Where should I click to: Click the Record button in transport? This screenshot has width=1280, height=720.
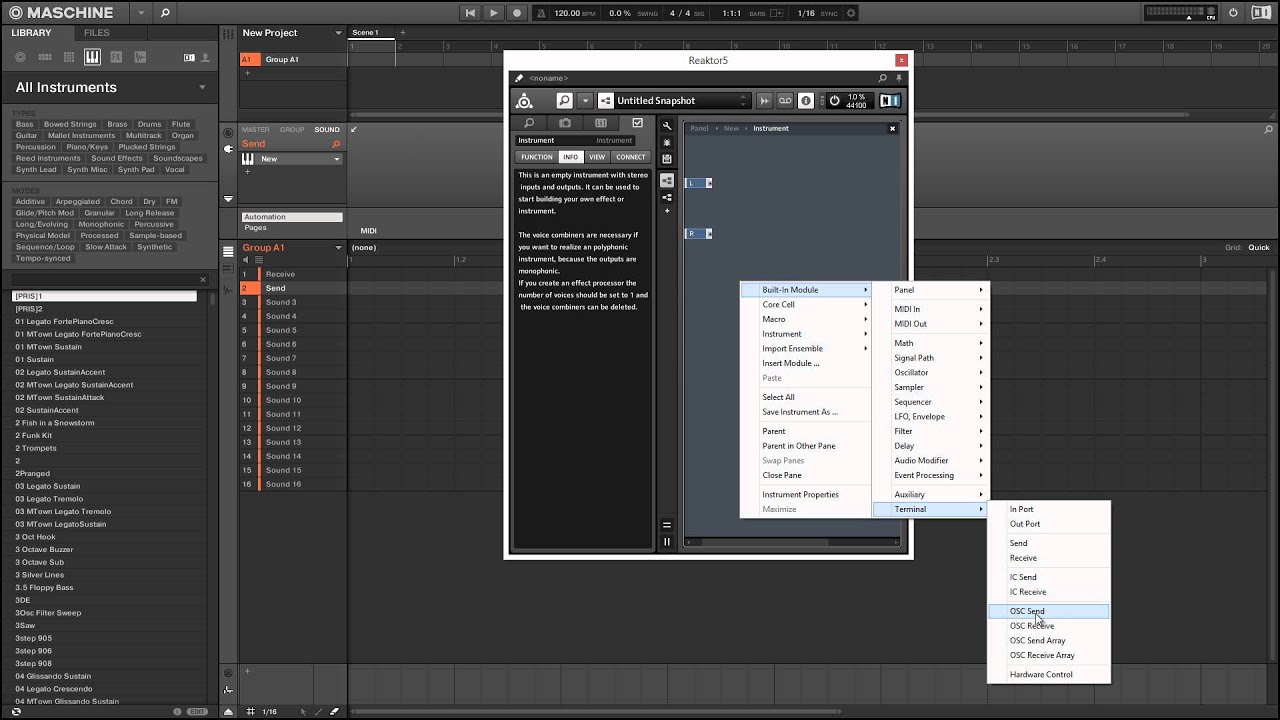click(517, 13)
